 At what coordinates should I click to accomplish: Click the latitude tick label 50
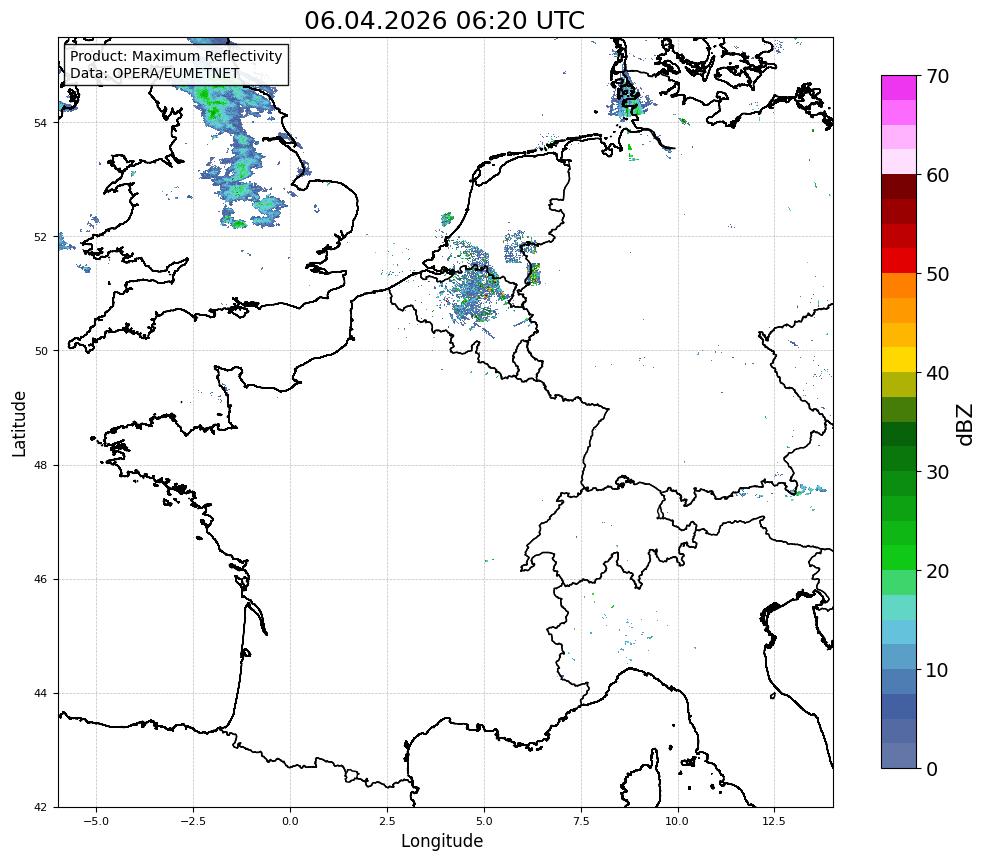[40, 351]
